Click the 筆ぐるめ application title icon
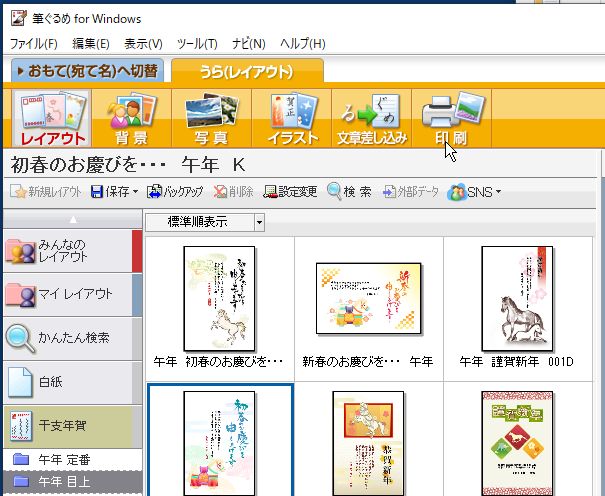The width and height of the screenshot is (605, 496). 19,18
